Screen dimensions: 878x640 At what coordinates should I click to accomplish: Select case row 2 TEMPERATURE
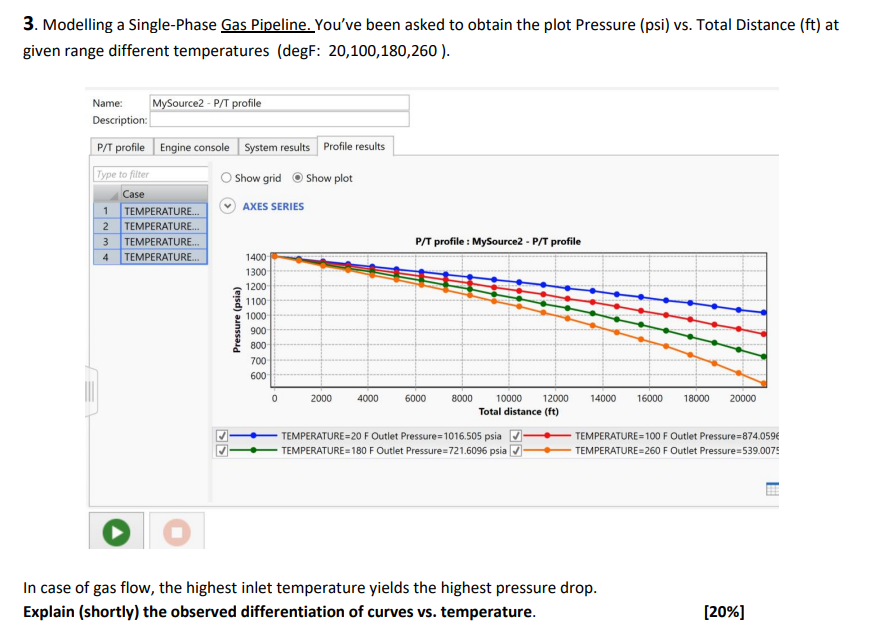[x=164, y=226]
